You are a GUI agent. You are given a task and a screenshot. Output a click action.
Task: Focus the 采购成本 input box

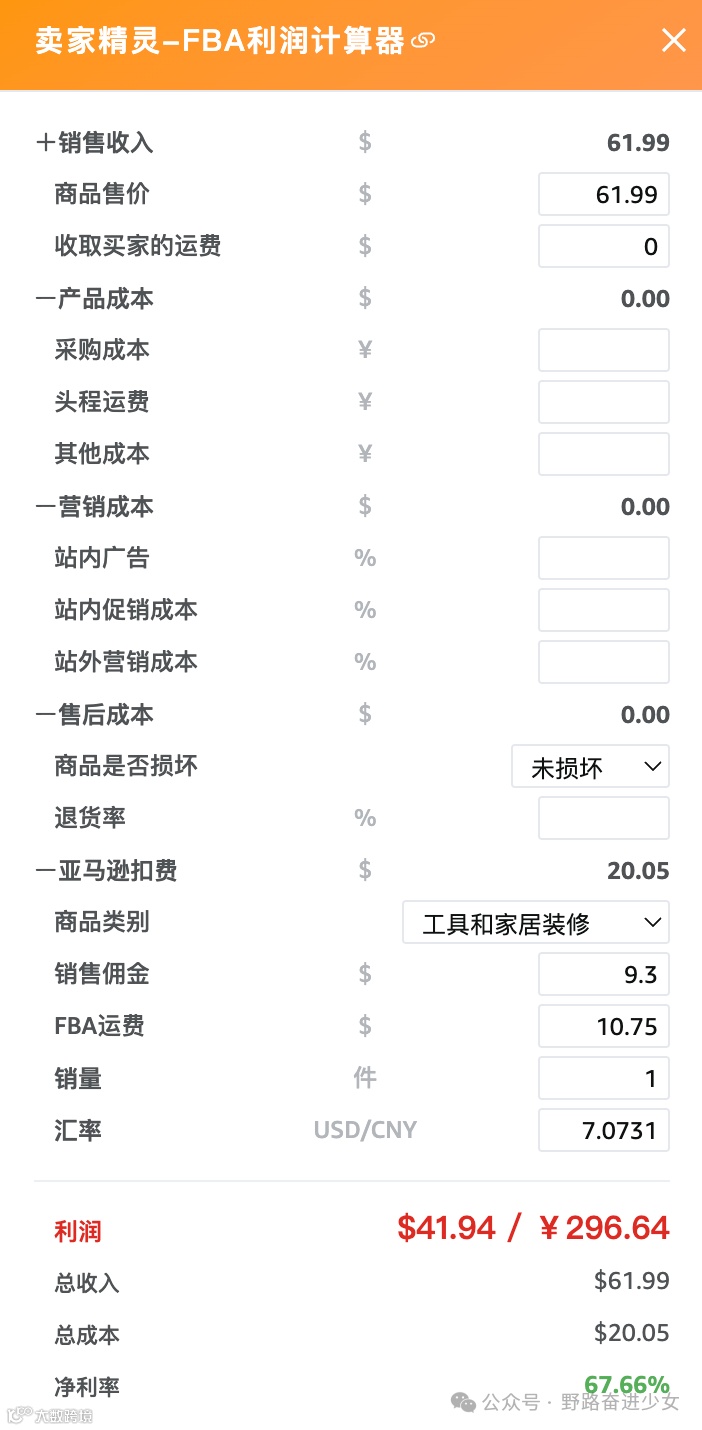coord(603,351)
